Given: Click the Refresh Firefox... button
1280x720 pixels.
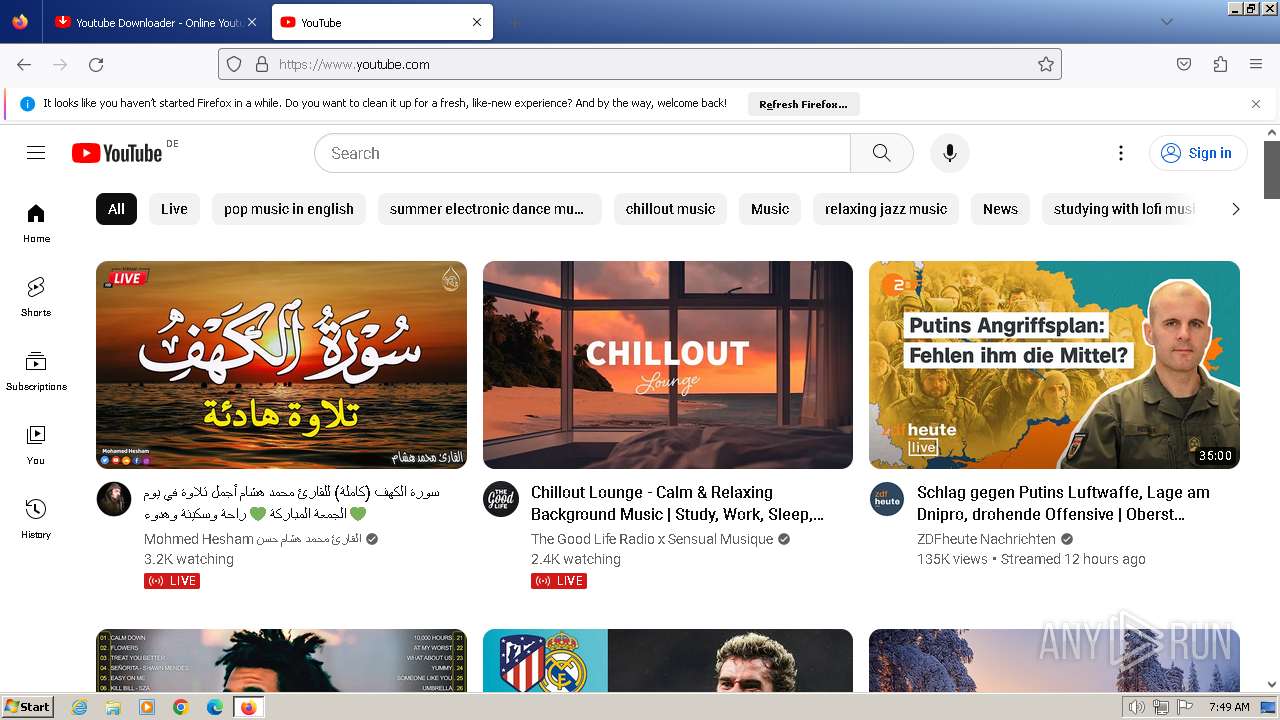Looking at the screenshot, I should click(x=803, y=104).
